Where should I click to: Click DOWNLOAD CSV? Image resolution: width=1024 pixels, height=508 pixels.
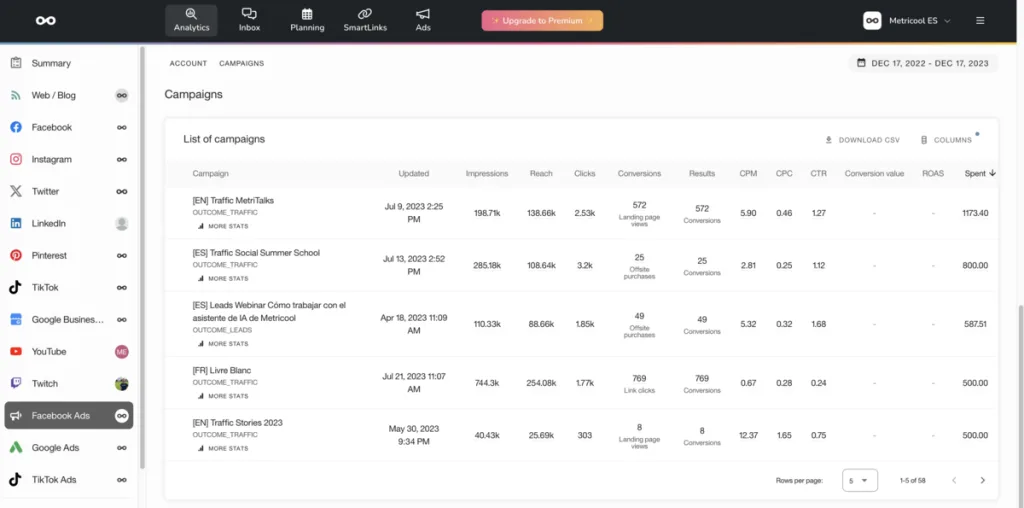863,140
